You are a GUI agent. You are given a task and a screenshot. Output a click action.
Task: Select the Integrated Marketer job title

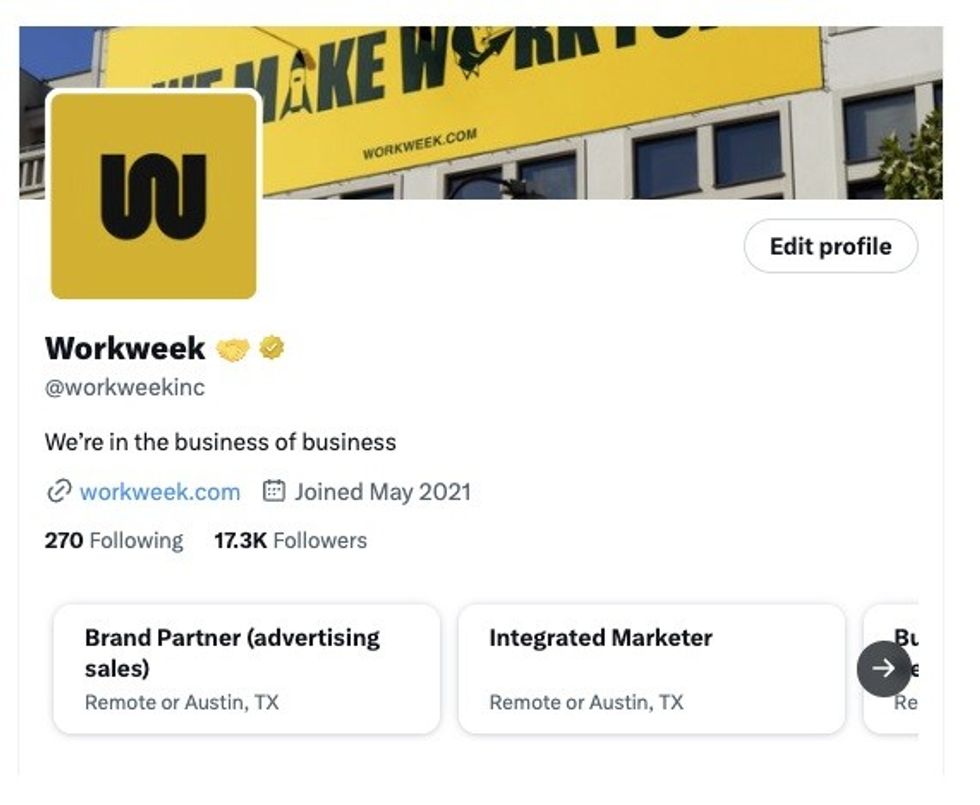coord(600,638)
